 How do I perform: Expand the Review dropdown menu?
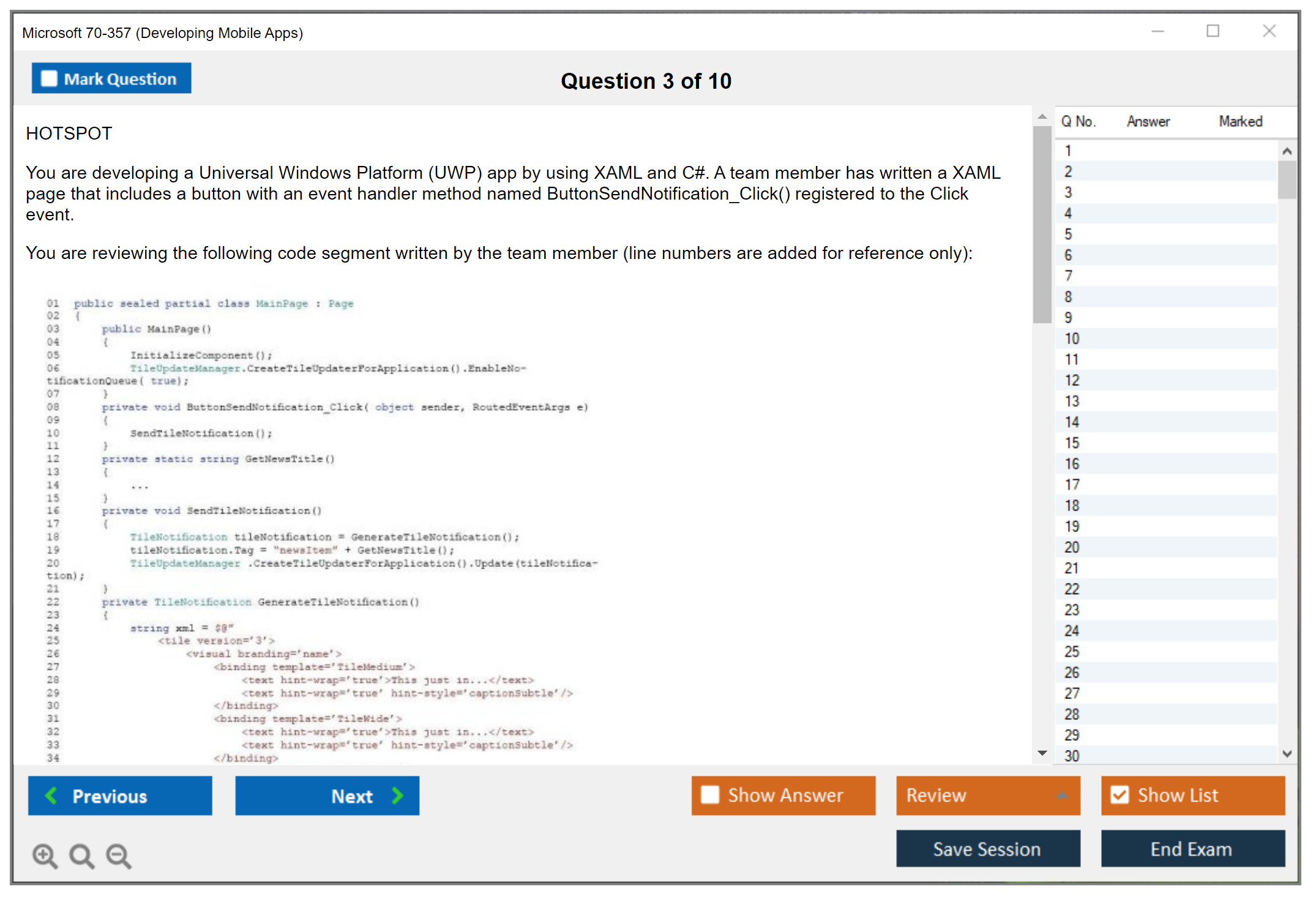[x=1062, y=795]
